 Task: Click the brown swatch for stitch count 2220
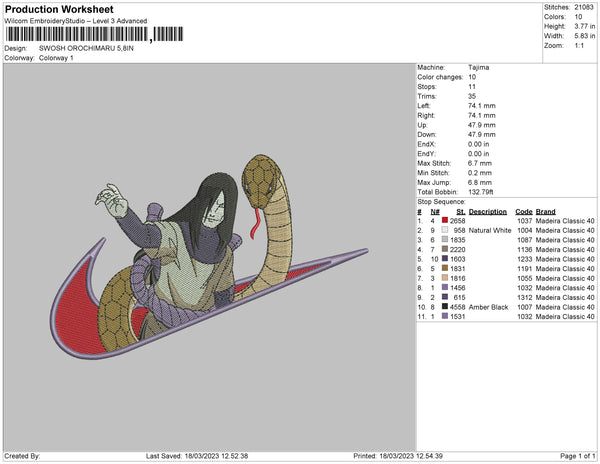point(445,249)
